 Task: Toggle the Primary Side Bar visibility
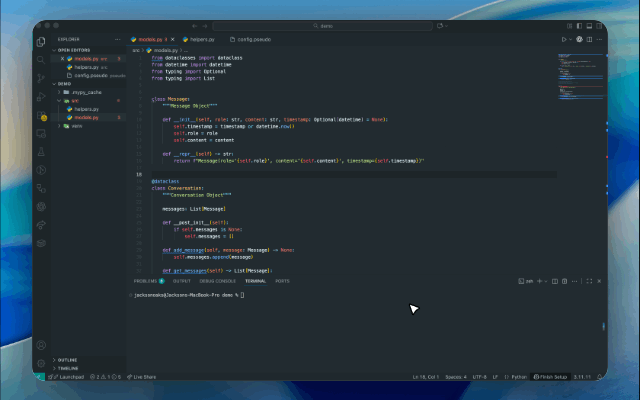(x=579, y=26)
